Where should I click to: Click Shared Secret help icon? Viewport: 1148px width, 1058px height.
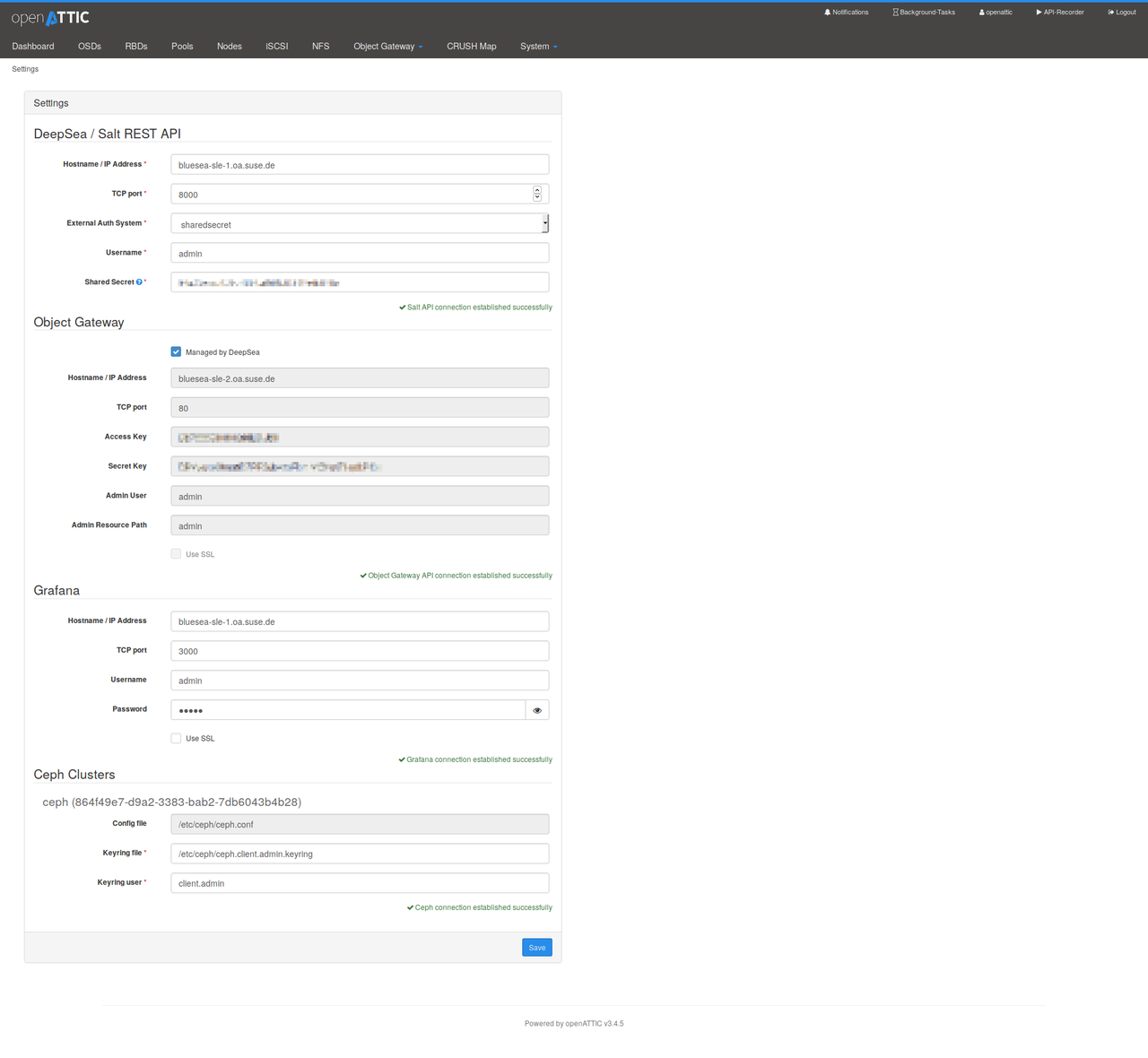[139, 282]
